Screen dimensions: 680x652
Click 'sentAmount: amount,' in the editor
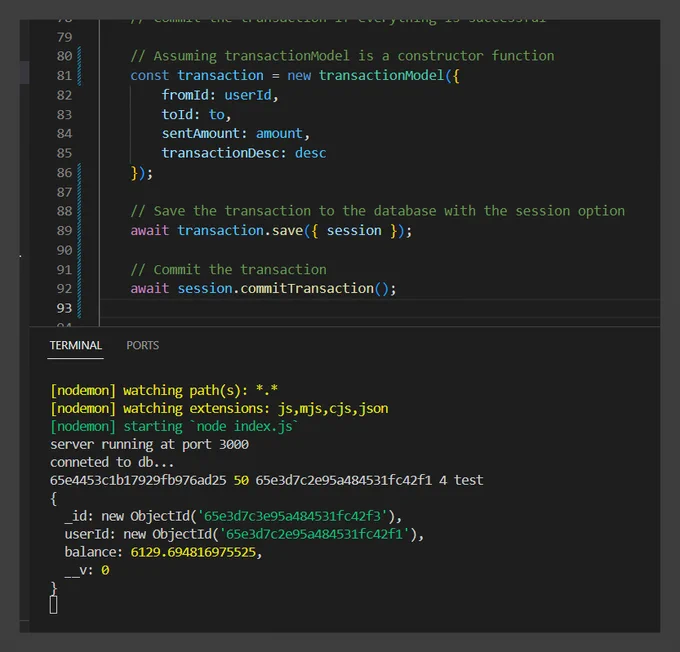236,134
